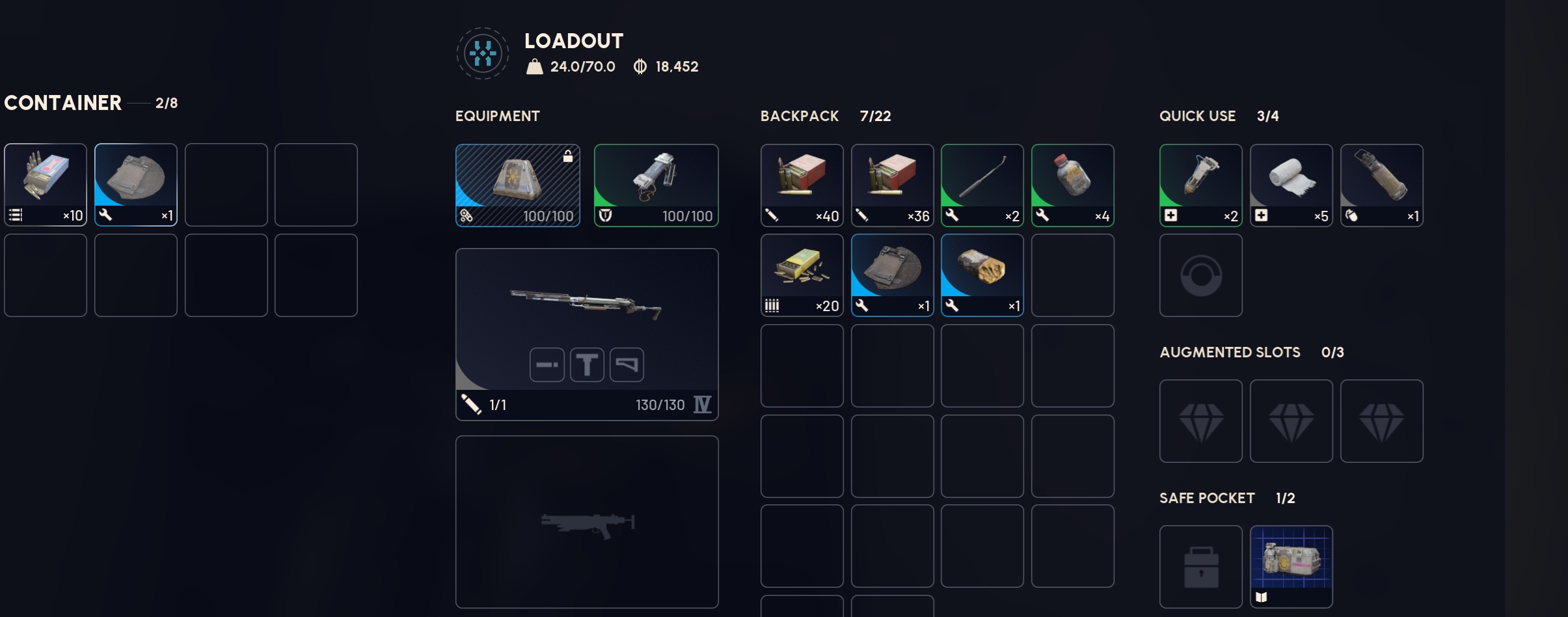Select the glass bottle item ×4
Viewport: 1568px width, 617px height.
coord(1072,185)
